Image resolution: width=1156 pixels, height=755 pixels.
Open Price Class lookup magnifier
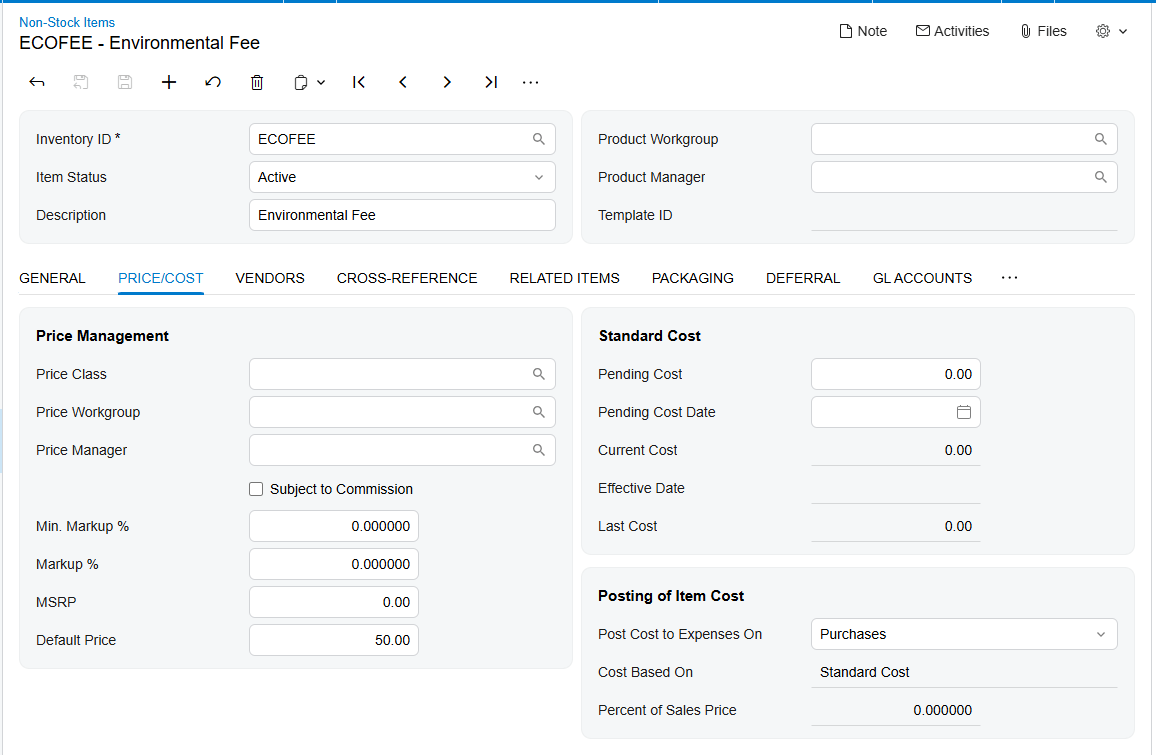539,374
